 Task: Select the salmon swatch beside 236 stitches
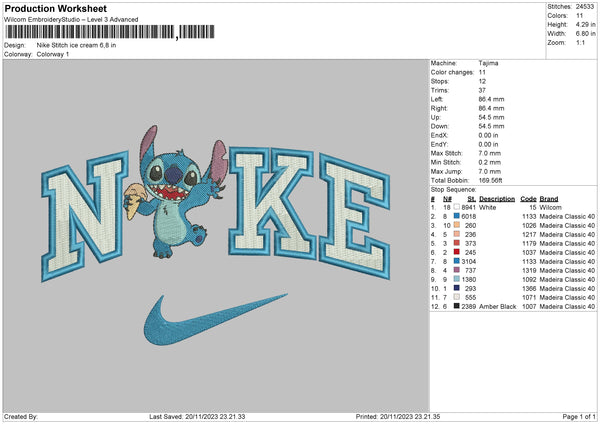coord(457,234)
